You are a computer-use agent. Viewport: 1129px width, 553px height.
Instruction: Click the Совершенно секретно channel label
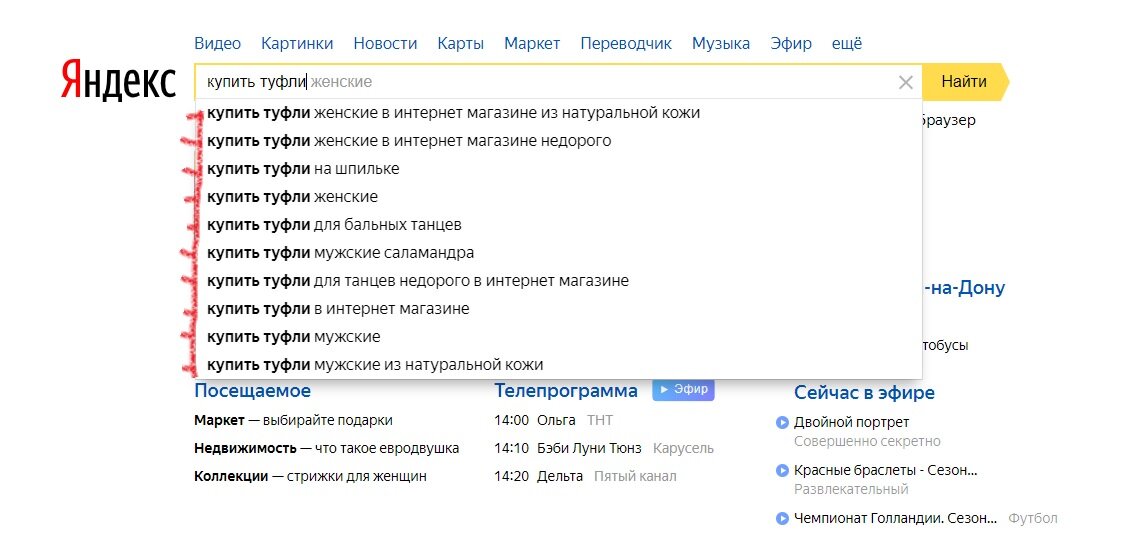[x=868, y=441]
